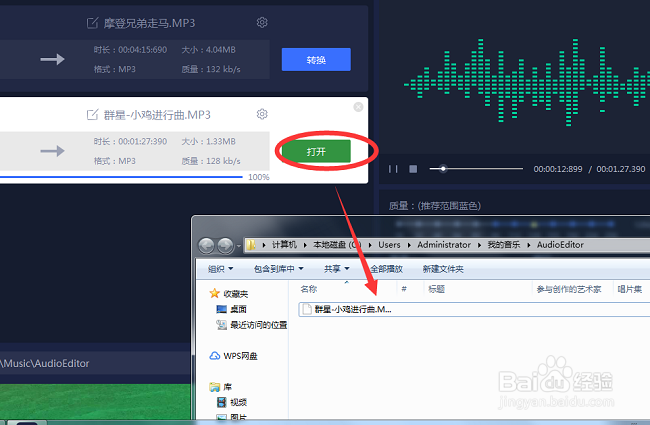Viewport: 650px width, 425px height.
Task: Click AudioEditor in the address bar
Action: [560, 245]
